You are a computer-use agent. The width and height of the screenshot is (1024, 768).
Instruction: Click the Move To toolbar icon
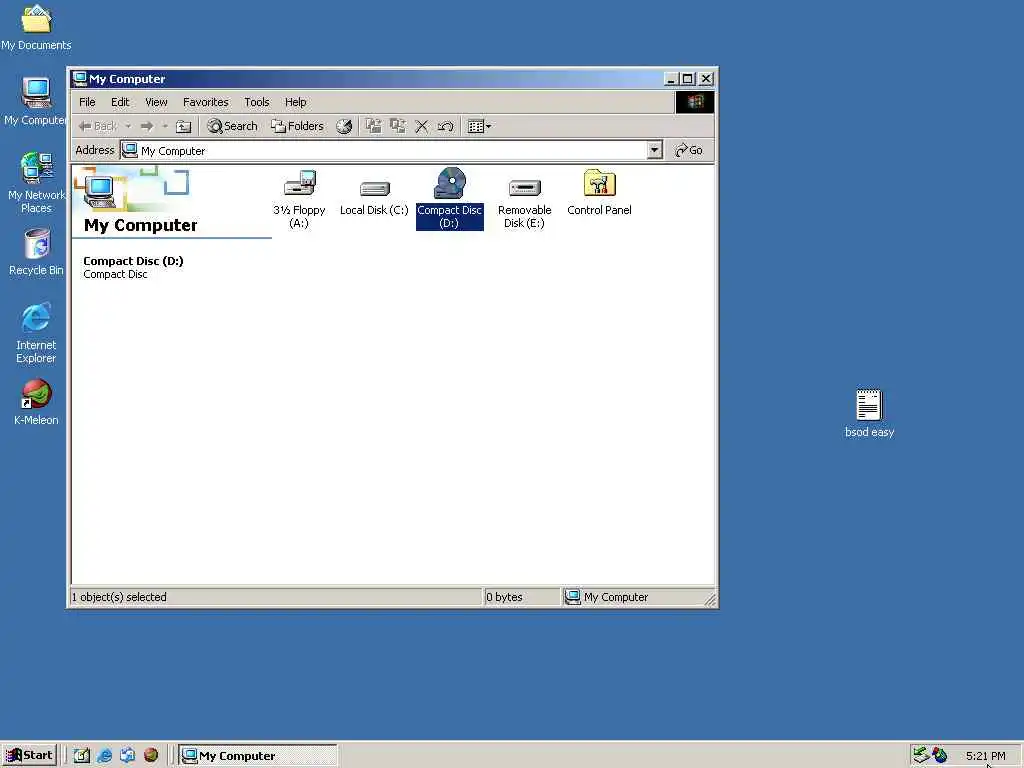click(373, 126)
